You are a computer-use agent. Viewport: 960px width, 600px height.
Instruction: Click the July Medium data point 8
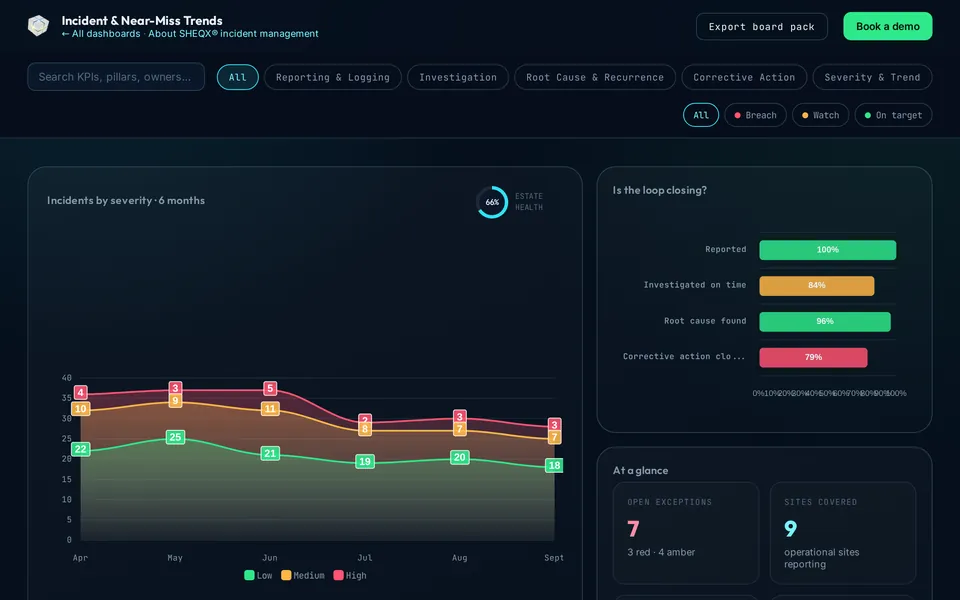point(365,429)
